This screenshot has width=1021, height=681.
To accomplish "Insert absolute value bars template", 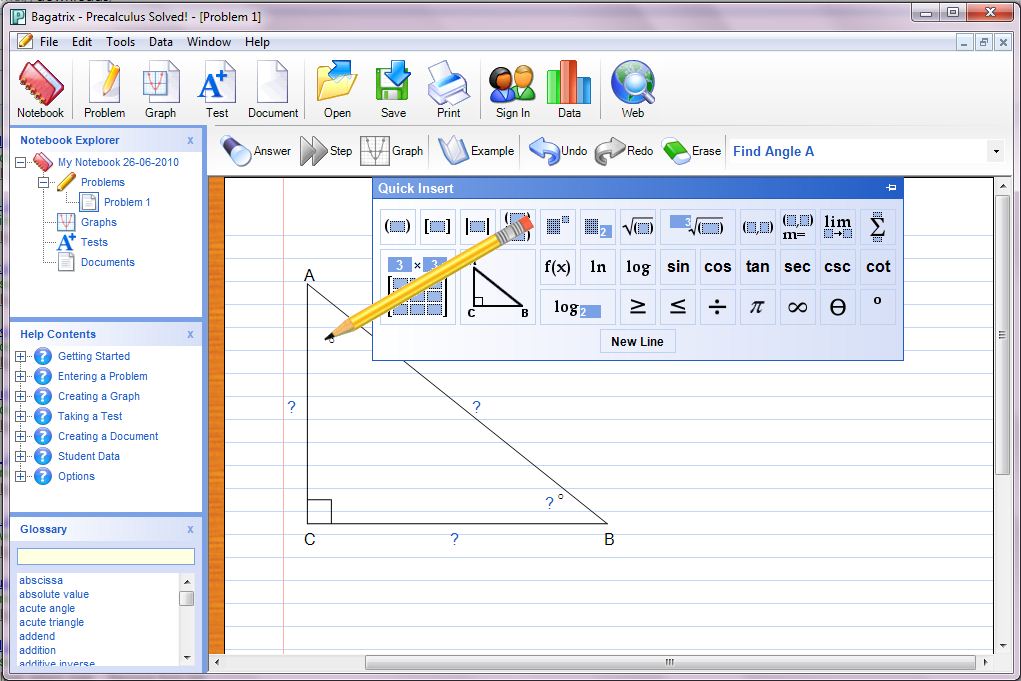I will [477, 227].
